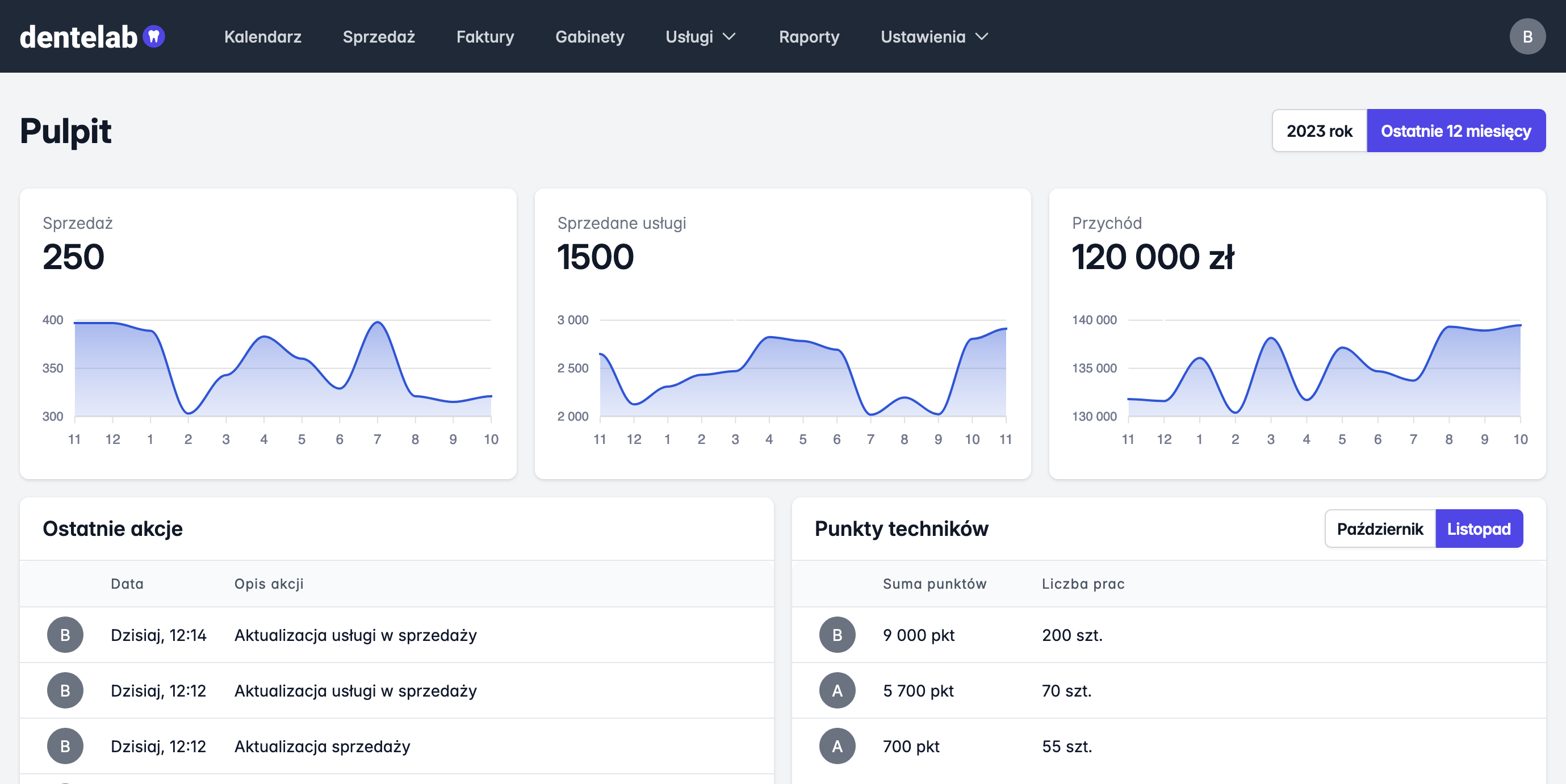Click the Sprzedaż value 250
1566x784 pixels.
(74, 257)
